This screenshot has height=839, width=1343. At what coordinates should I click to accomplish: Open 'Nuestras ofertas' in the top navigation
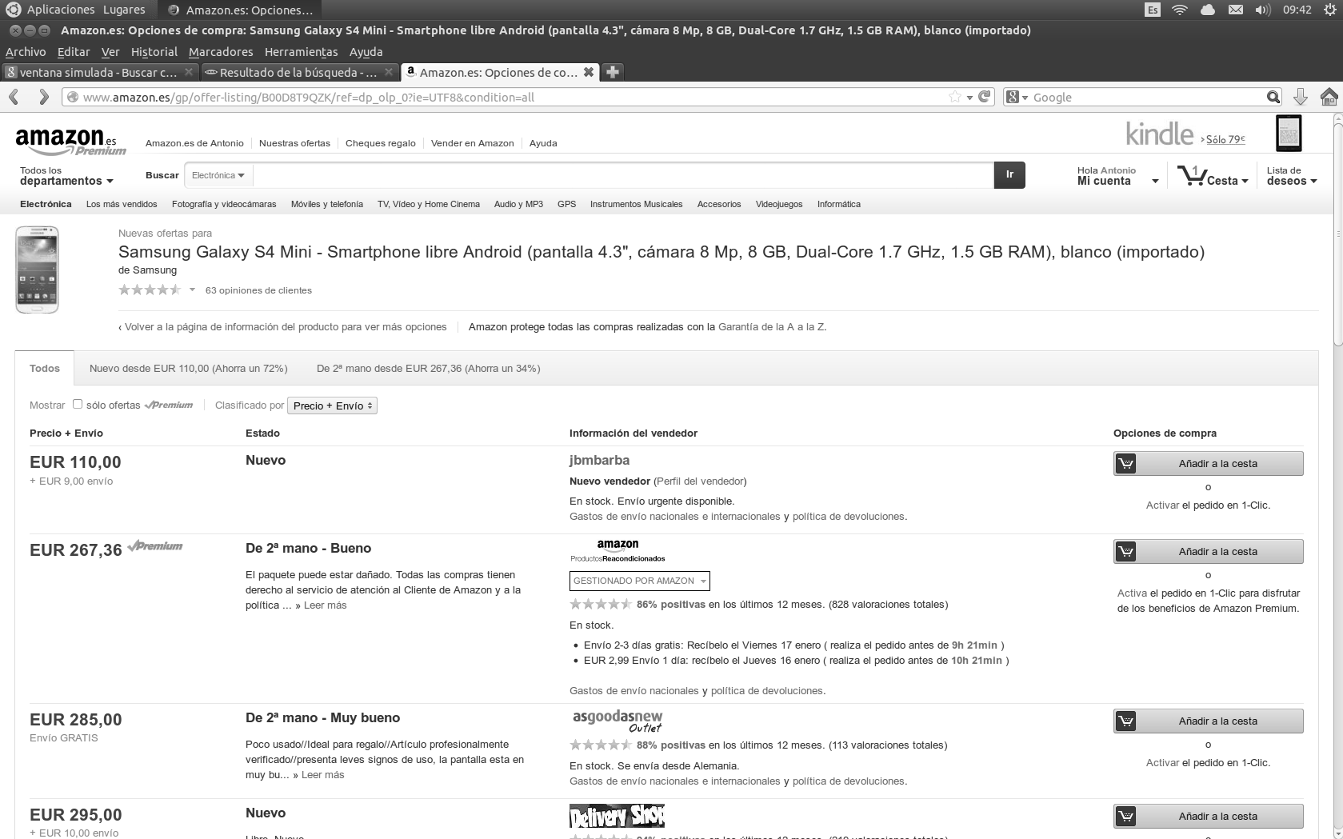click(294, 143)
